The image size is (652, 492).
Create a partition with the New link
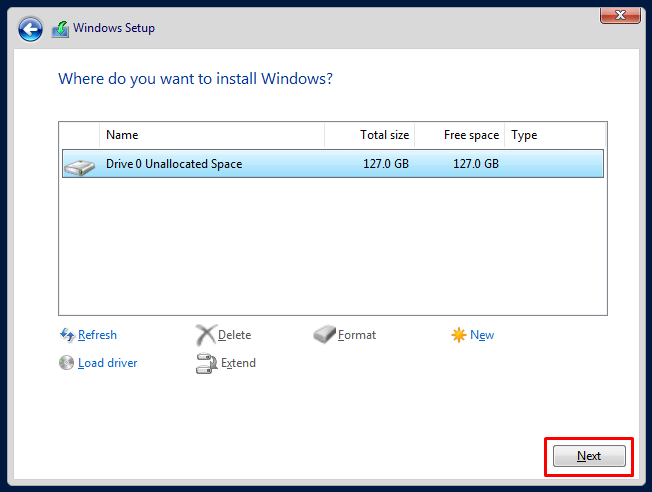[x=482, y=335]
